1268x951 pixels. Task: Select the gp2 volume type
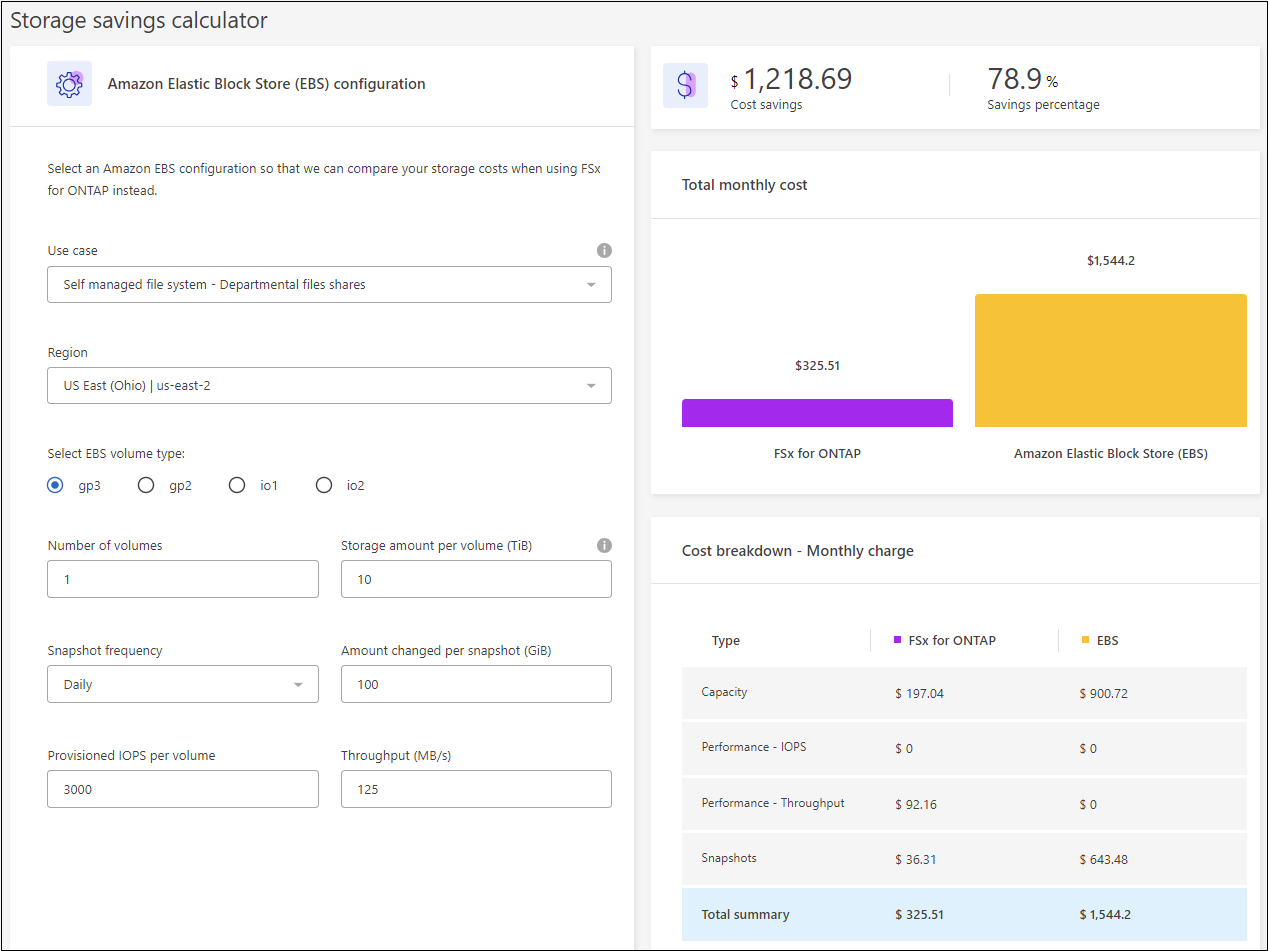(146, 486)
